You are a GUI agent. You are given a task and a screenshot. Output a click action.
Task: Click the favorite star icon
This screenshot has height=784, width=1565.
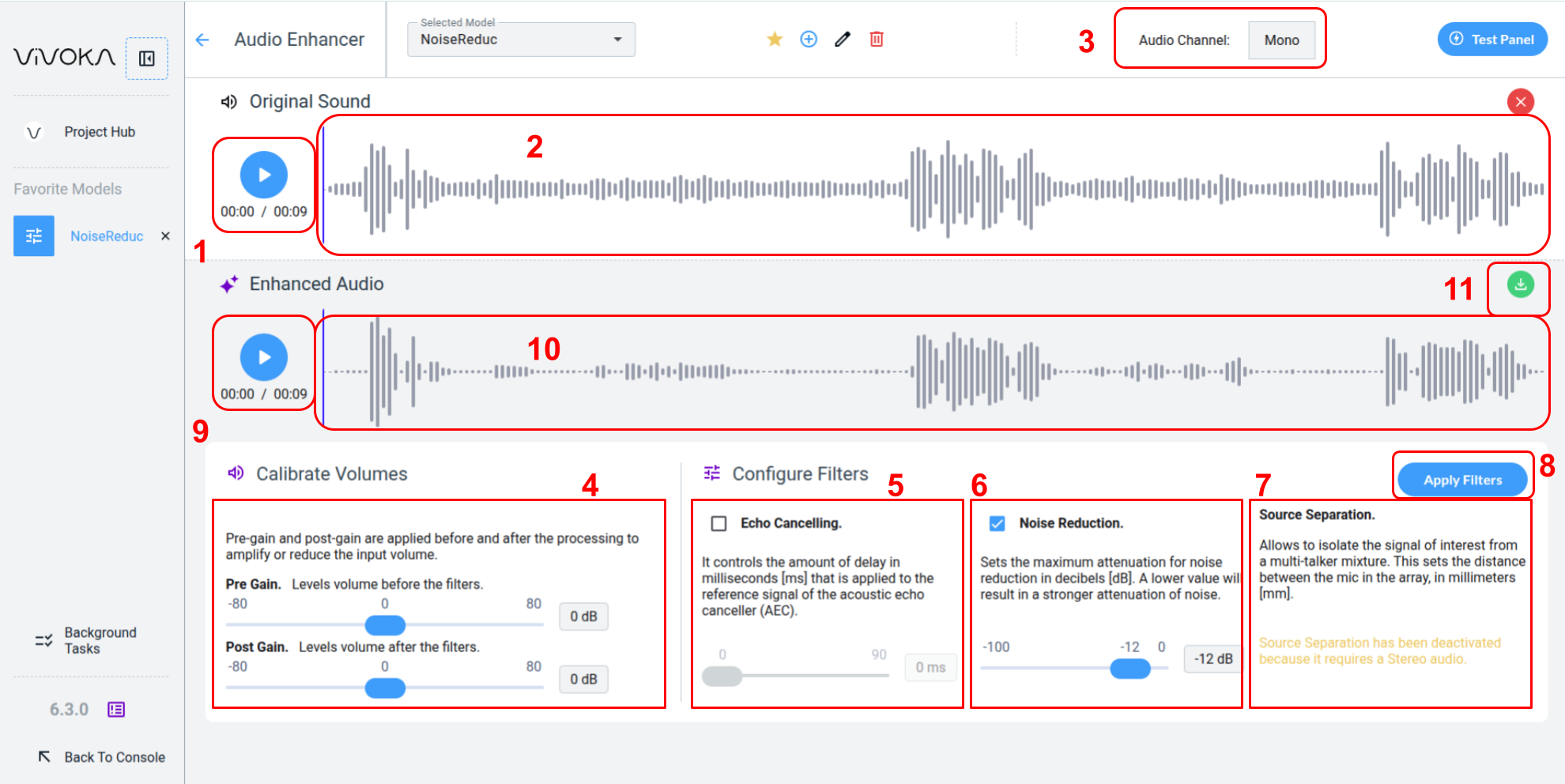[775, 39]
